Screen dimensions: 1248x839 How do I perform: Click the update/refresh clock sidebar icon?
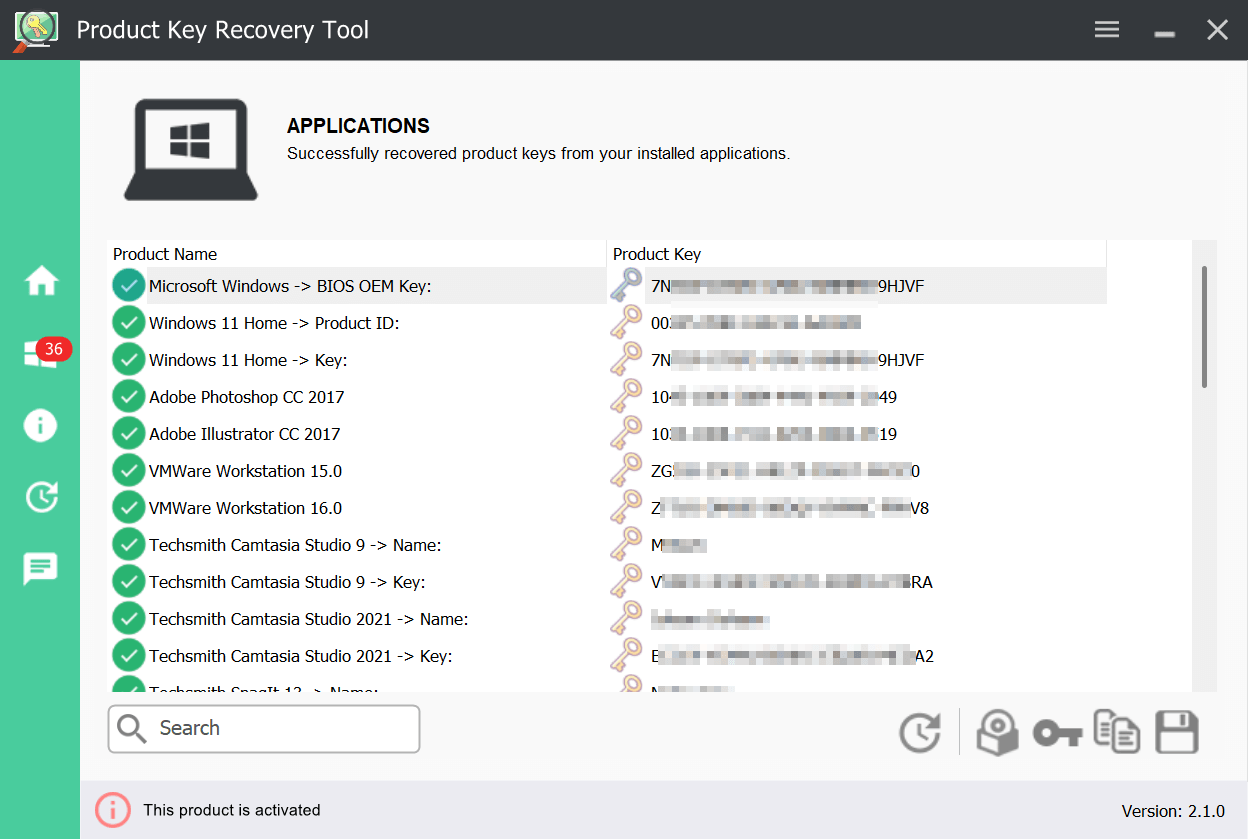click(41, 497)
